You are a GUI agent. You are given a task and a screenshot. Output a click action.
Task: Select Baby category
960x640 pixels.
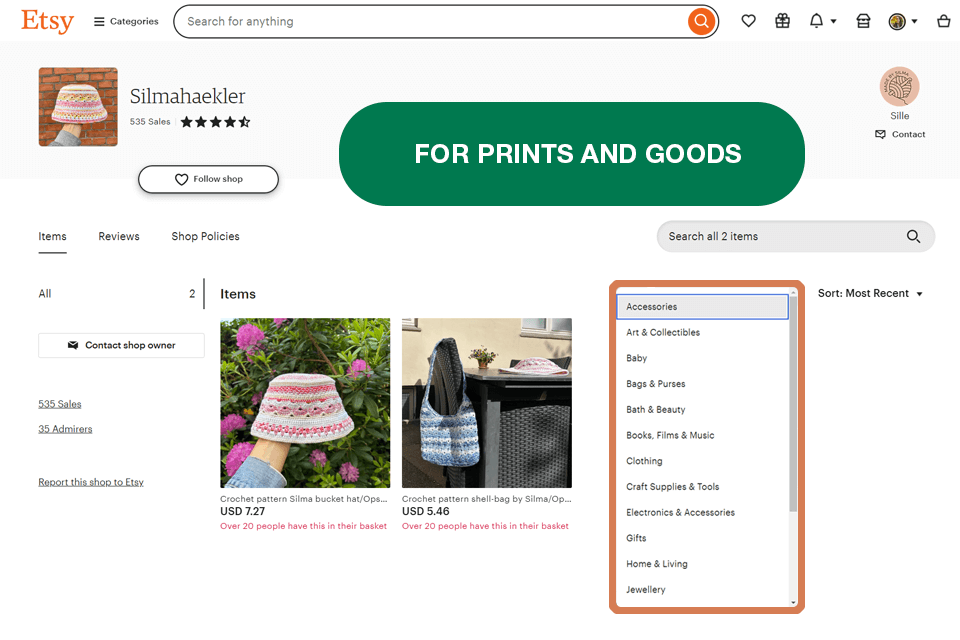[702, 358]
